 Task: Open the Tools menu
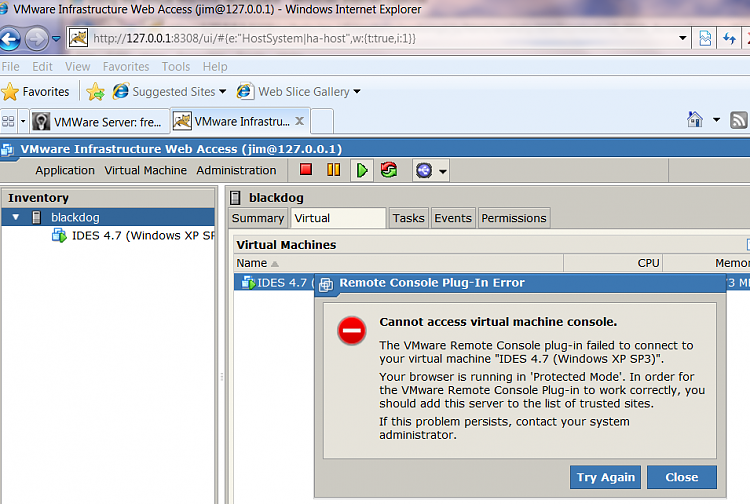[x=176, y=66]
